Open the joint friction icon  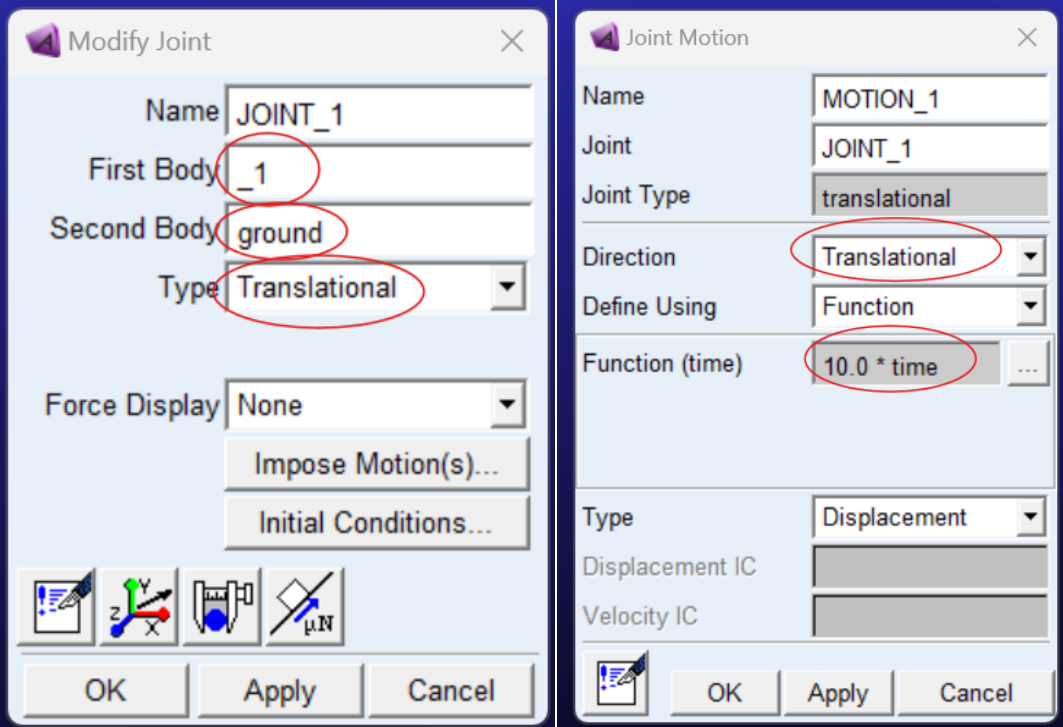305,606
